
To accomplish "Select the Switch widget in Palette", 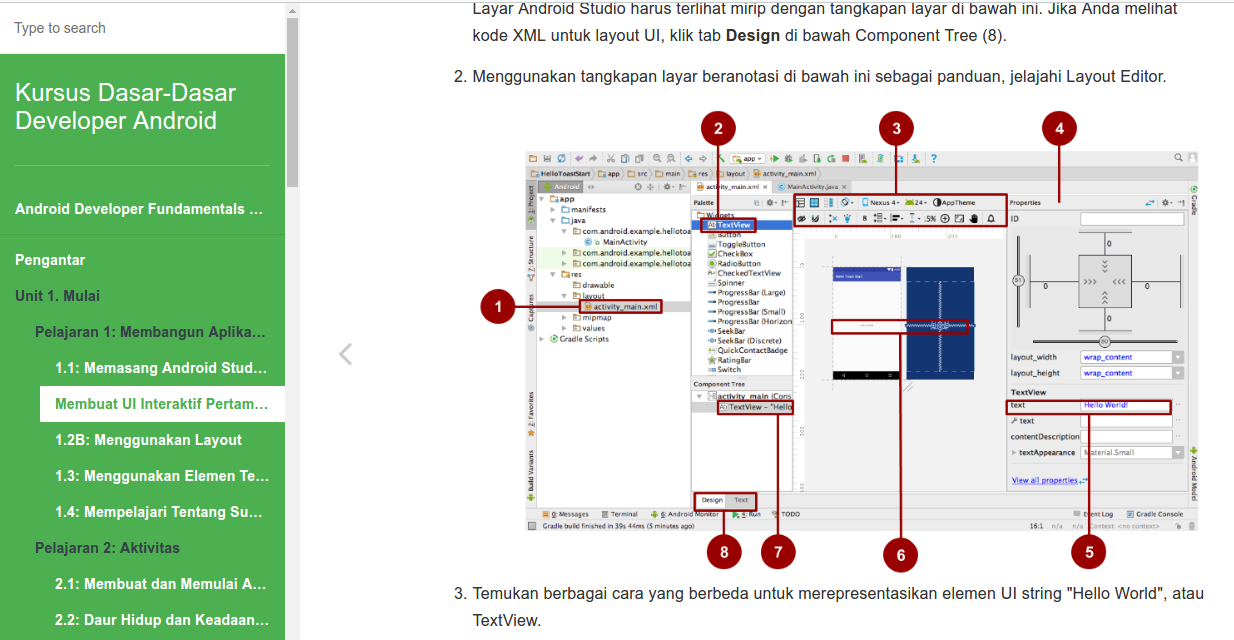I will [729, 370].
